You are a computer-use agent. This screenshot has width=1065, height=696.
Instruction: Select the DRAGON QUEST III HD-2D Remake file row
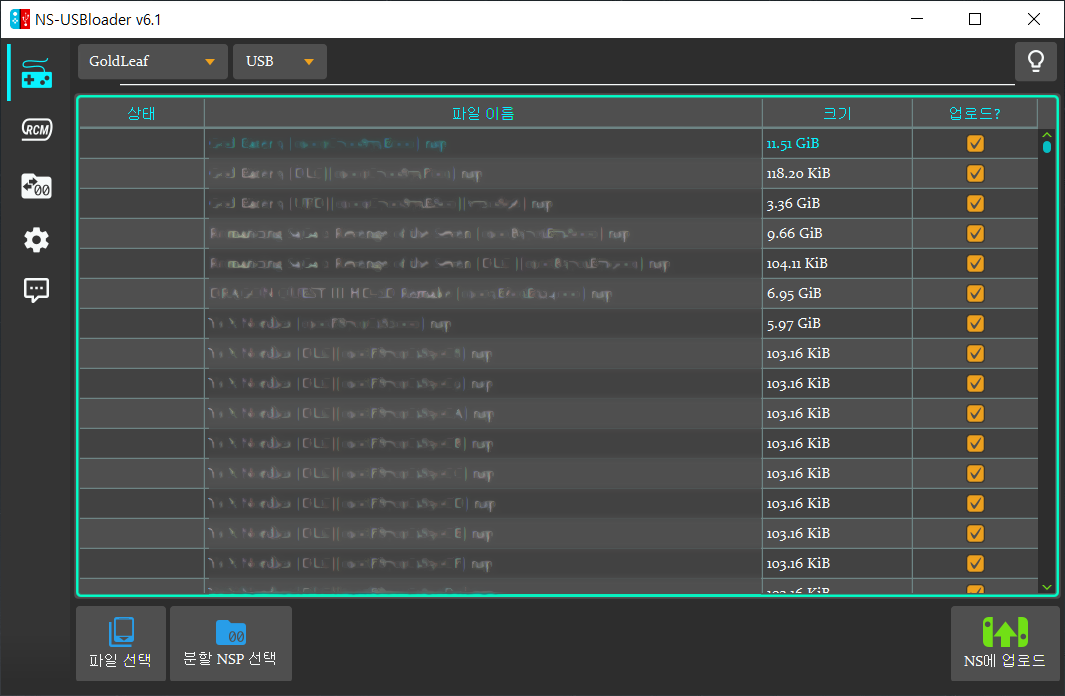(558, 293)
